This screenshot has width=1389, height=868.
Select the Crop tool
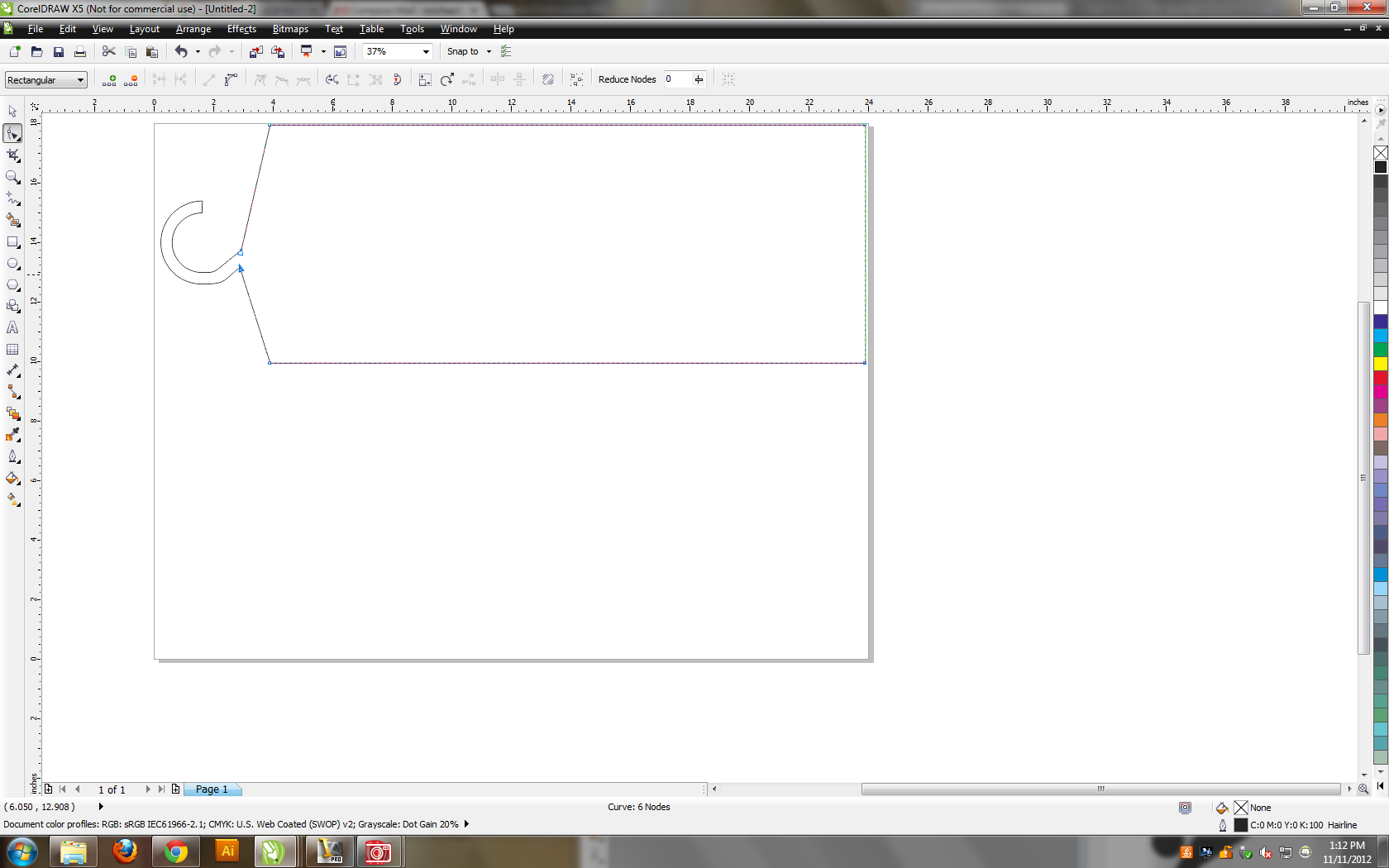coord(12,155)
